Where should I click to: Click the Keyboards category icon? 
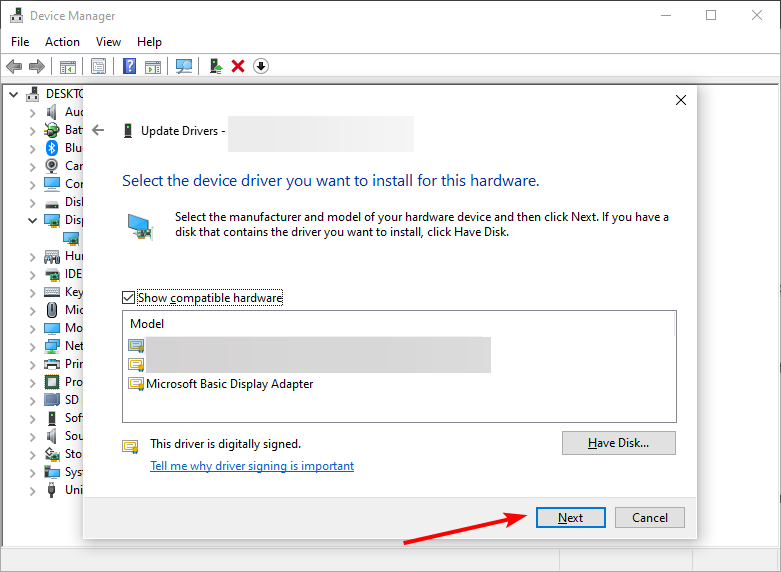click(52, 291)
